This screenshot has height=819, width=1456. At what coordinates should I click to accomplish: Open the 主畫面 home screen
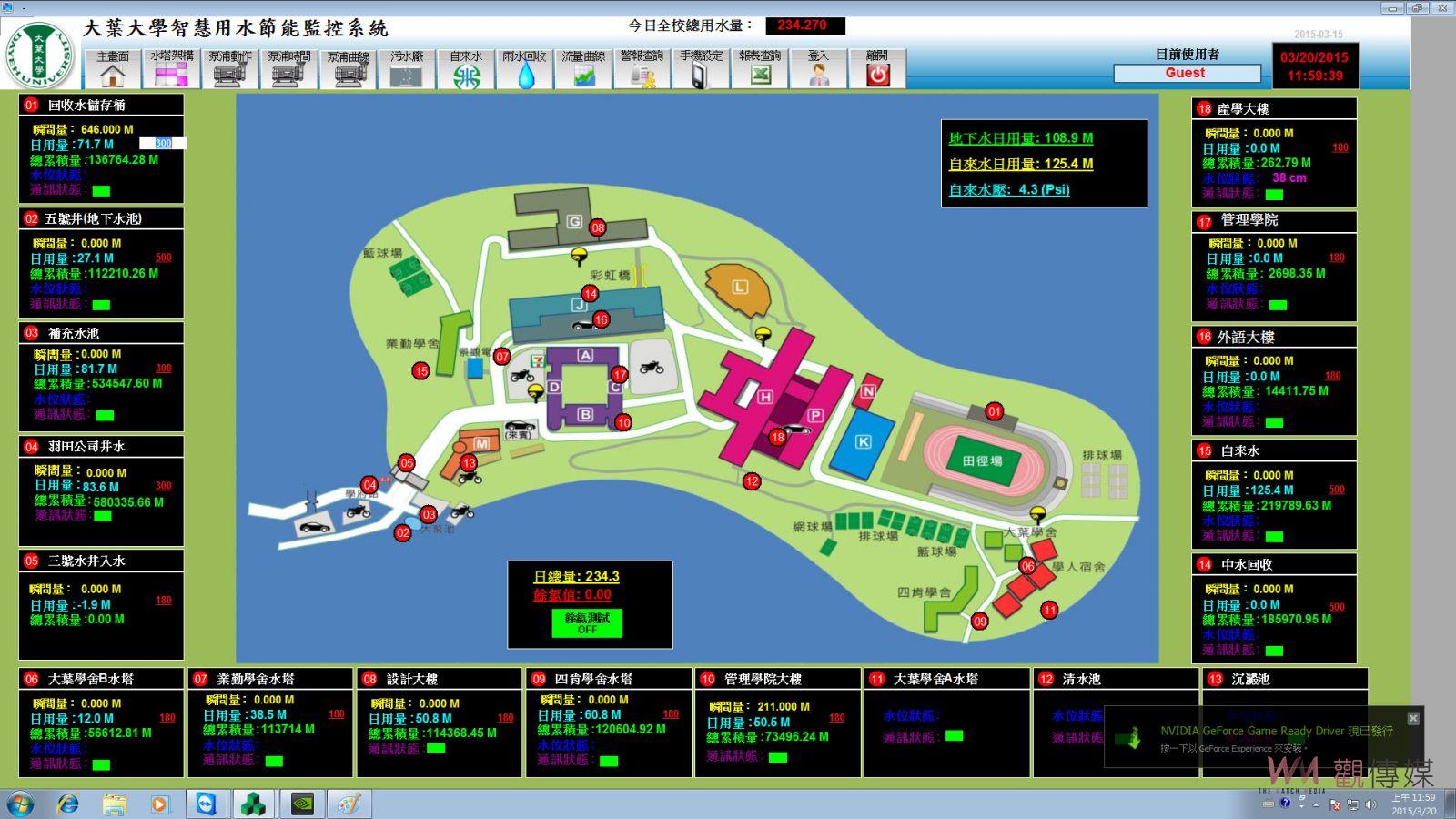113,68
